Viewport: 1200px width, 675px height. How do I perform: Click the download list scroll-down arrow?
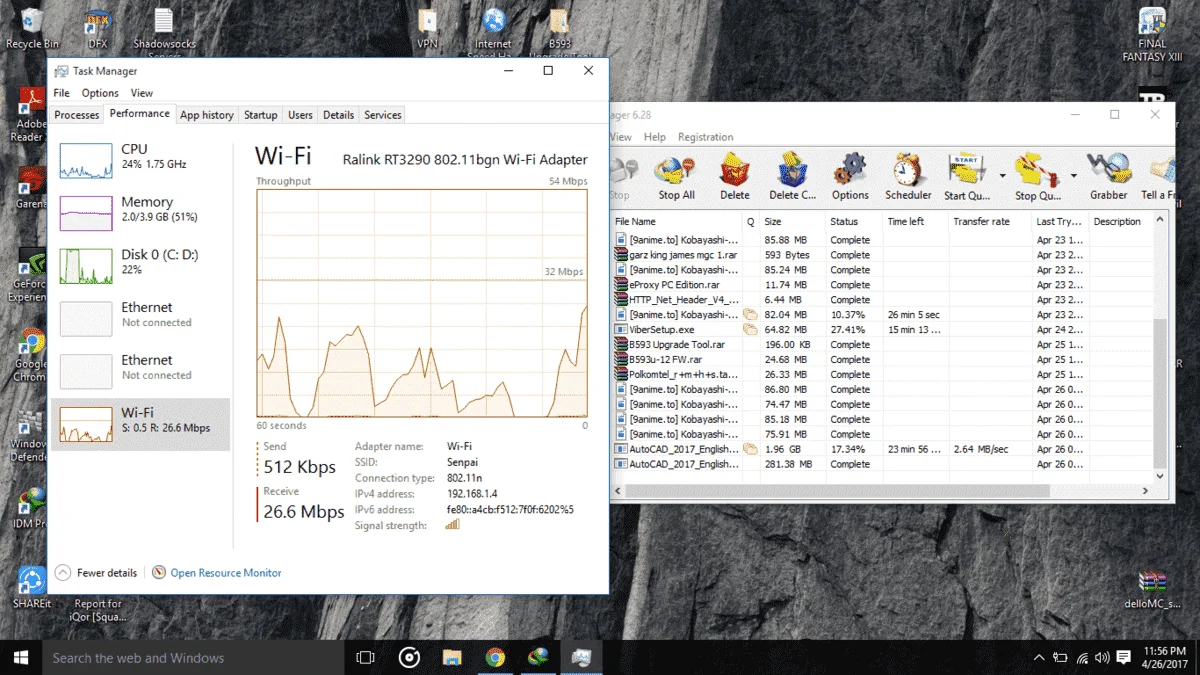tap(1160, 477)
